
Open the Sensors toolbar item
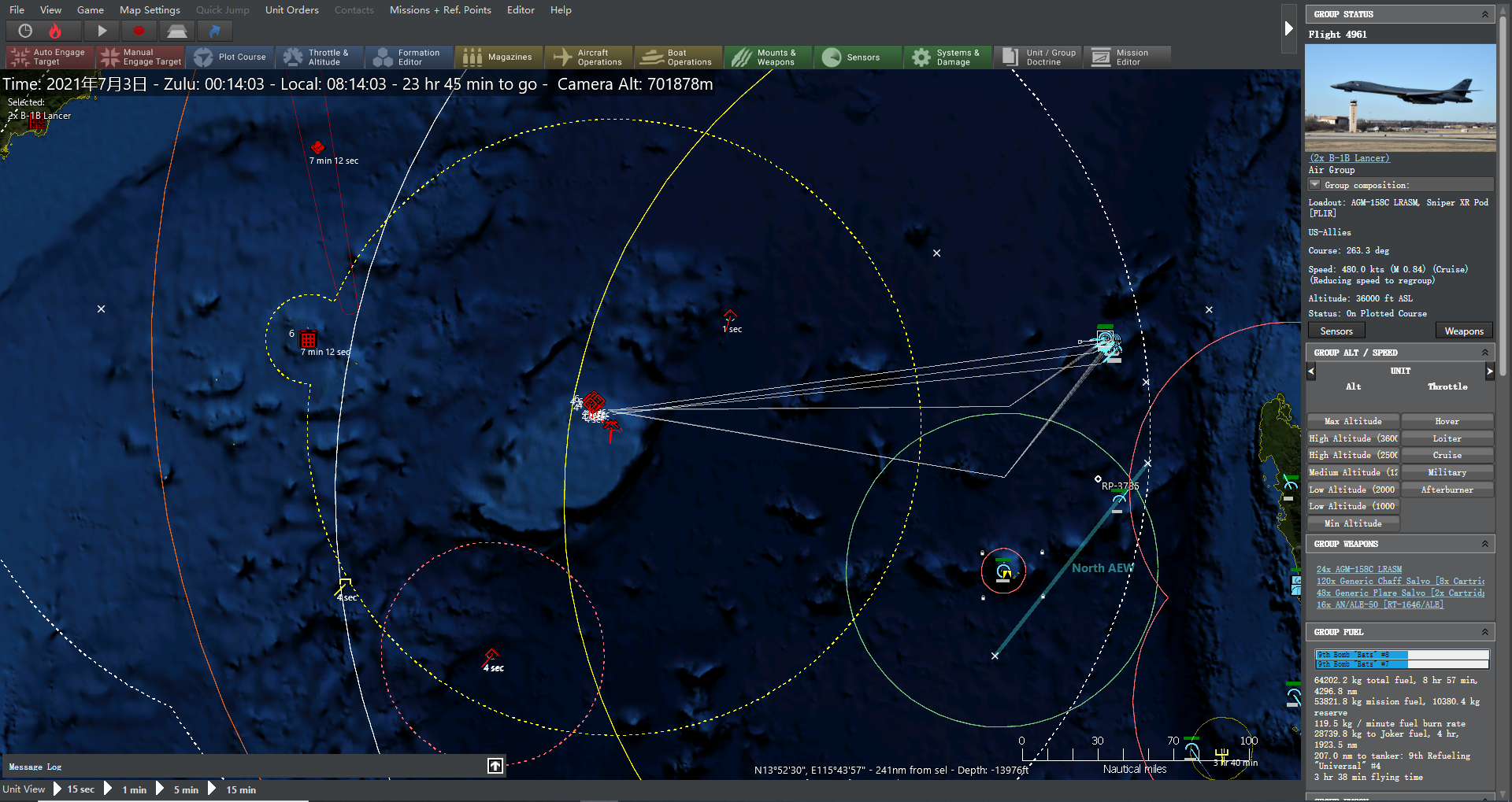point(858,57)
